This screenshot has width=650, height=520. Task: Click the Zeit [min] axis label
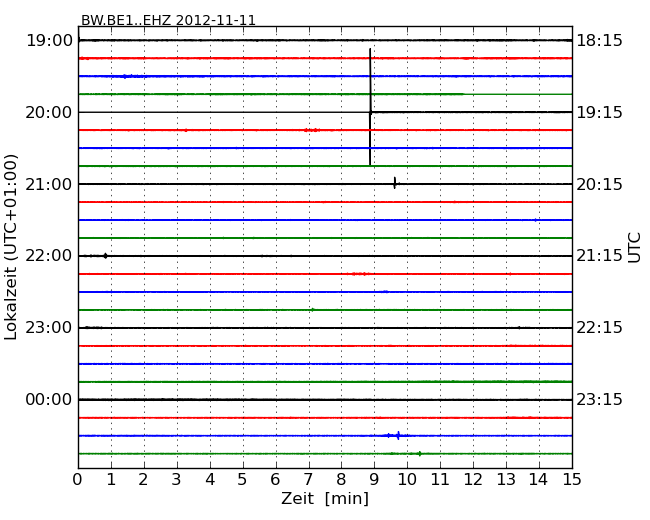coord(325,498)
